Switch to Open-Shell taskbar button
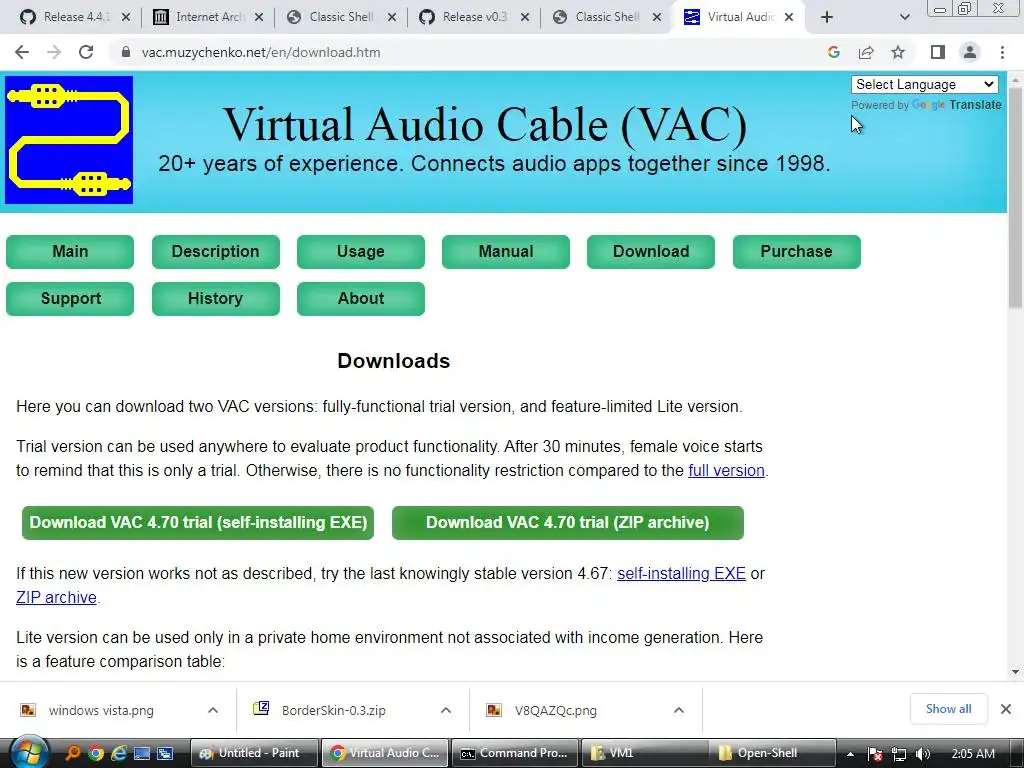Screen dimensions: 1024x768 click(x=774, y=753)
